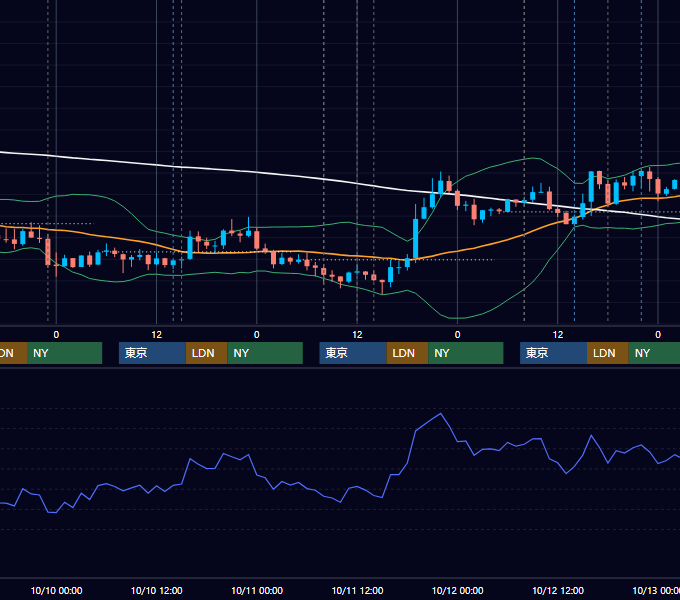680x600 pixels.
Task: Click the 10/12 12:00 date label
Action: (x=558, y=590)
